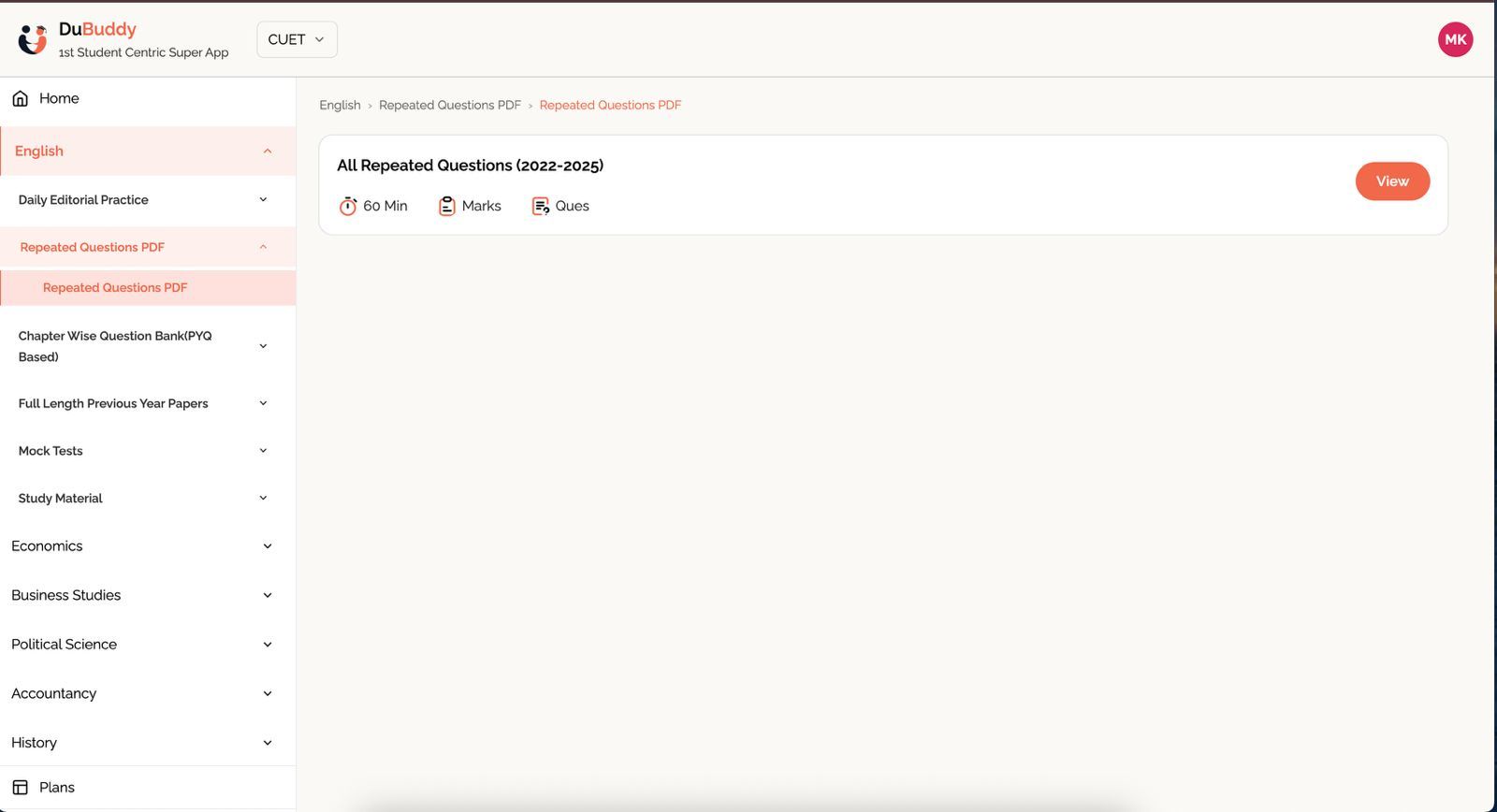Click the Marks clipboard icon

click(447, 206)
